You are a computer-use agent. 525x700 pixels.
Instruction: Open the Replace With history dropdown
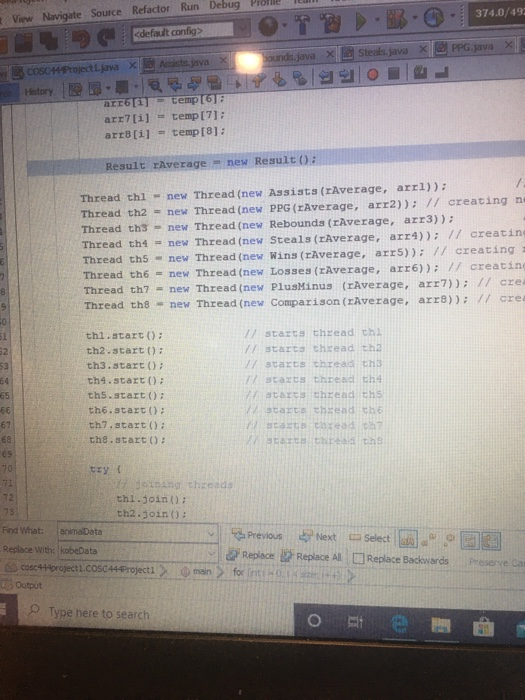pos(211,553)
